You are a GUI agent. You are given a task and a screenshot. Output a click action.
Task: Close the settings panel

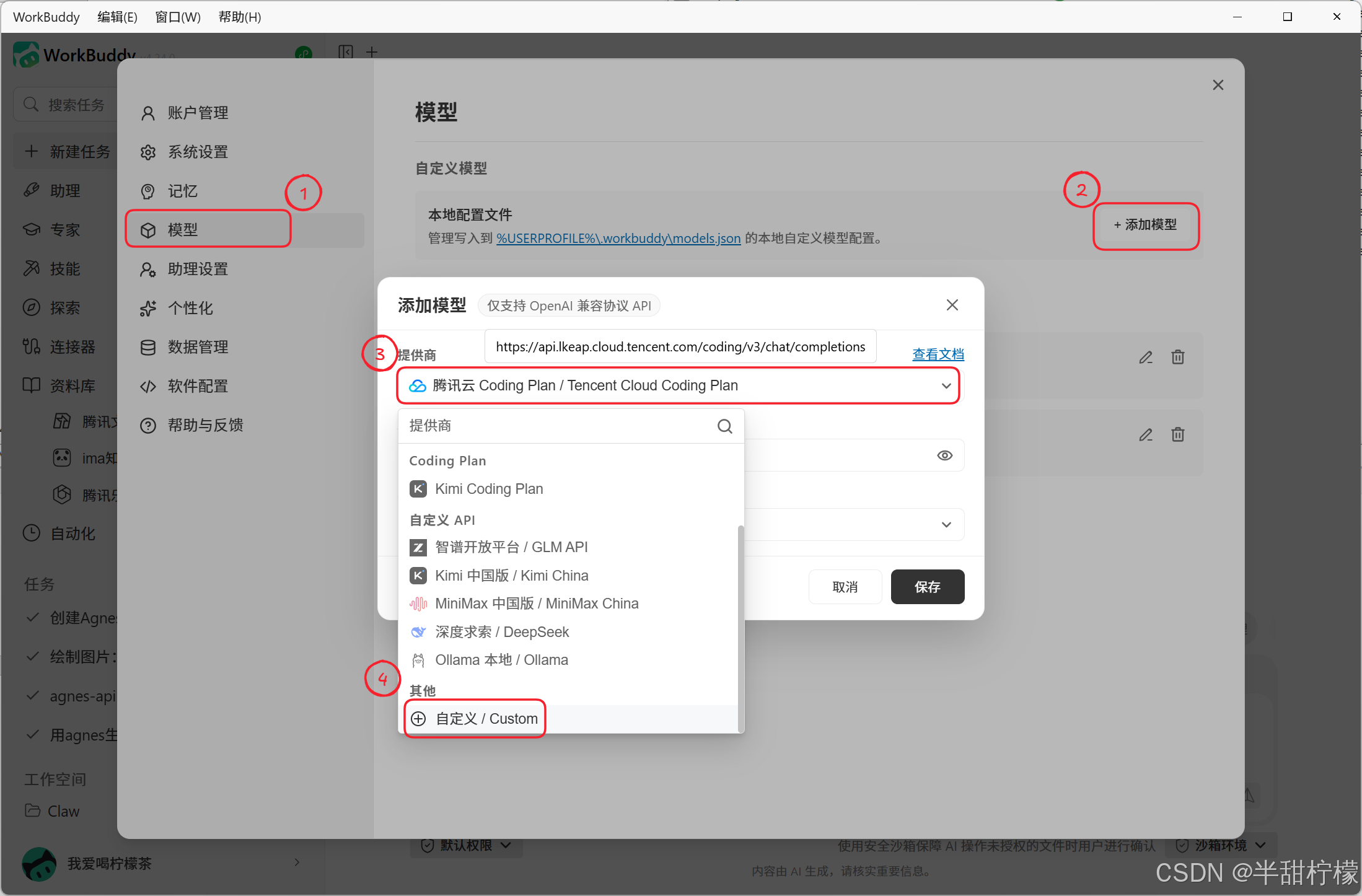click(x=1218, y=85)
